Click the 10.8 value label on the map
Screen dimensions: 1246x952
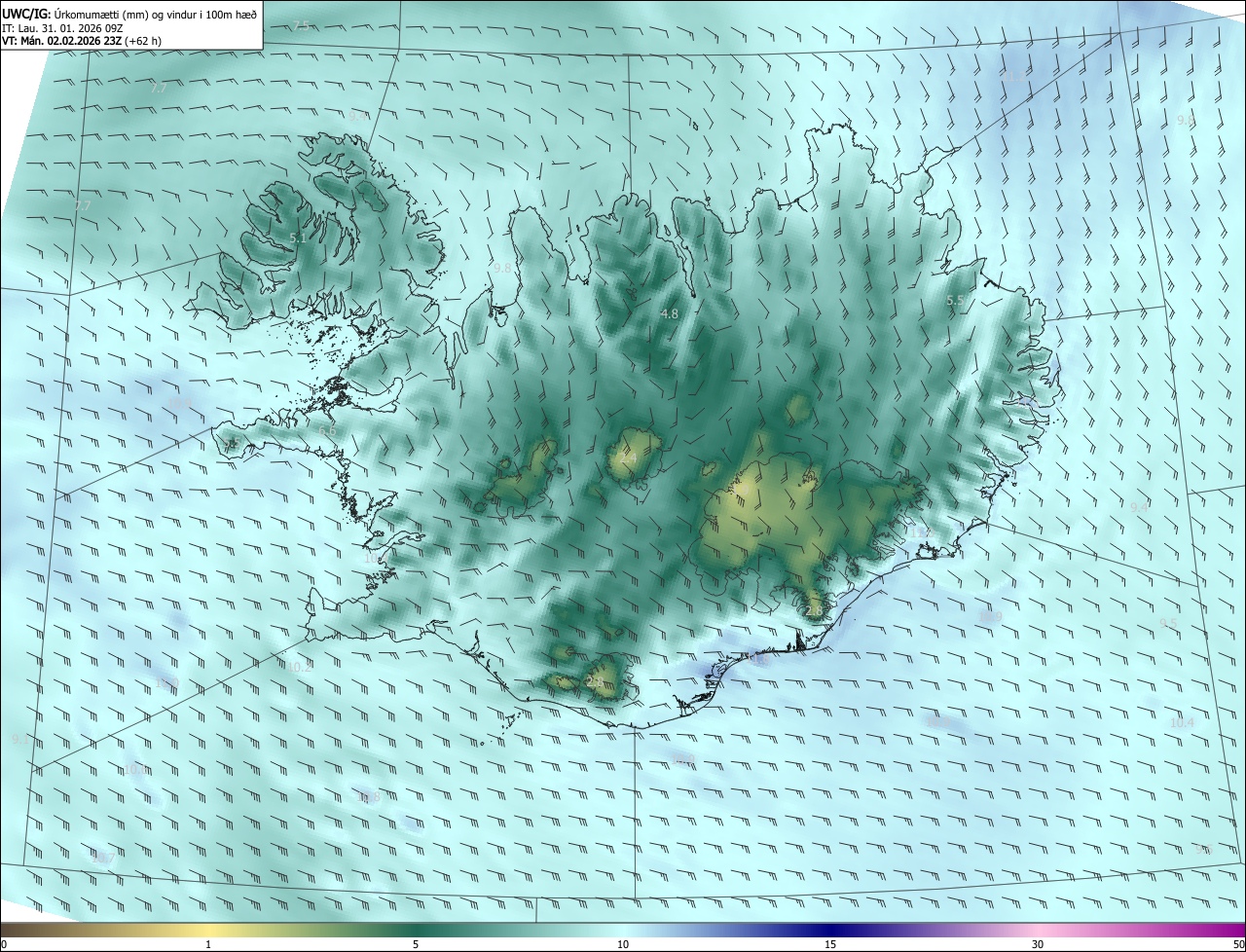click(x=369, y=796)
